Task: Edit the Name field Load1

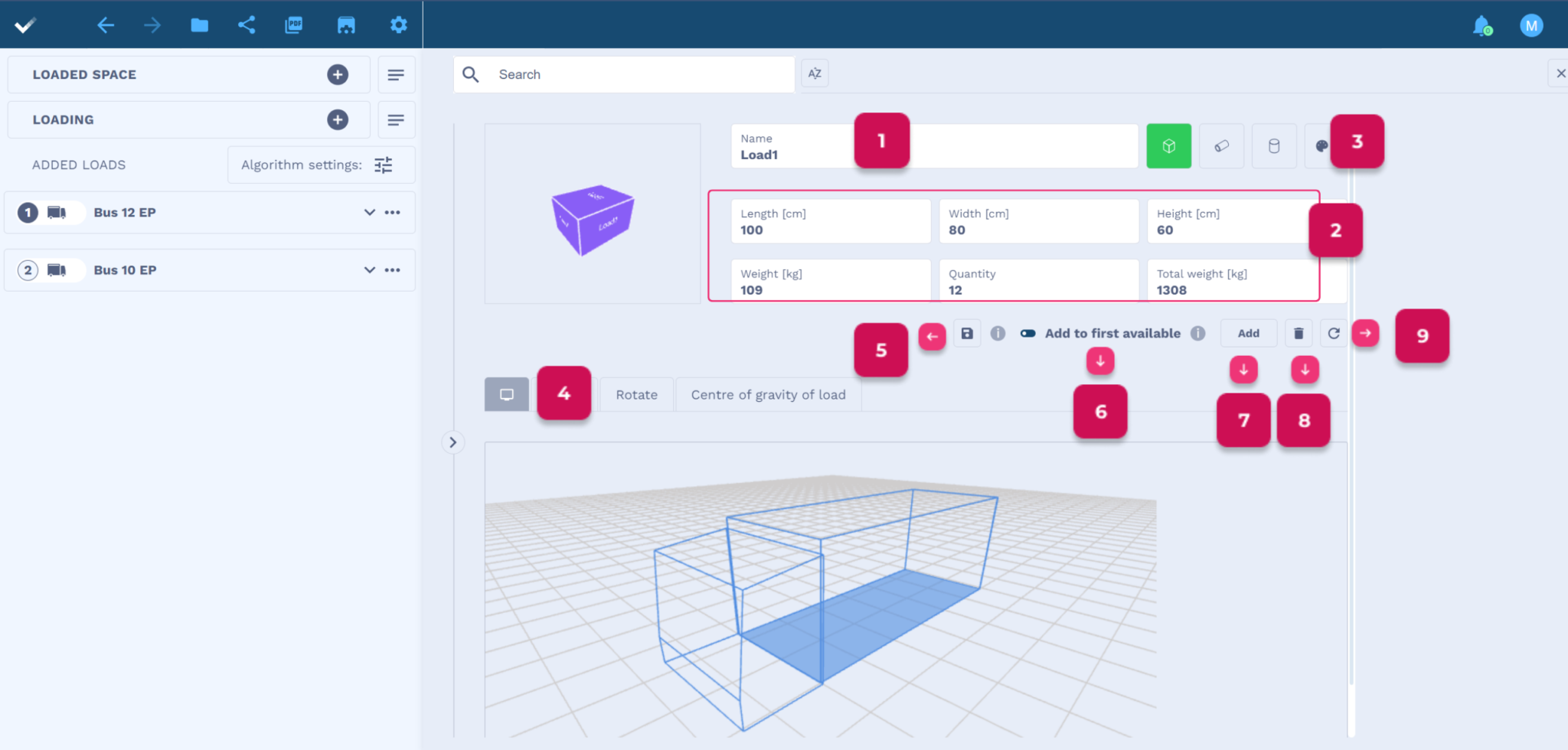Action: 934,146
